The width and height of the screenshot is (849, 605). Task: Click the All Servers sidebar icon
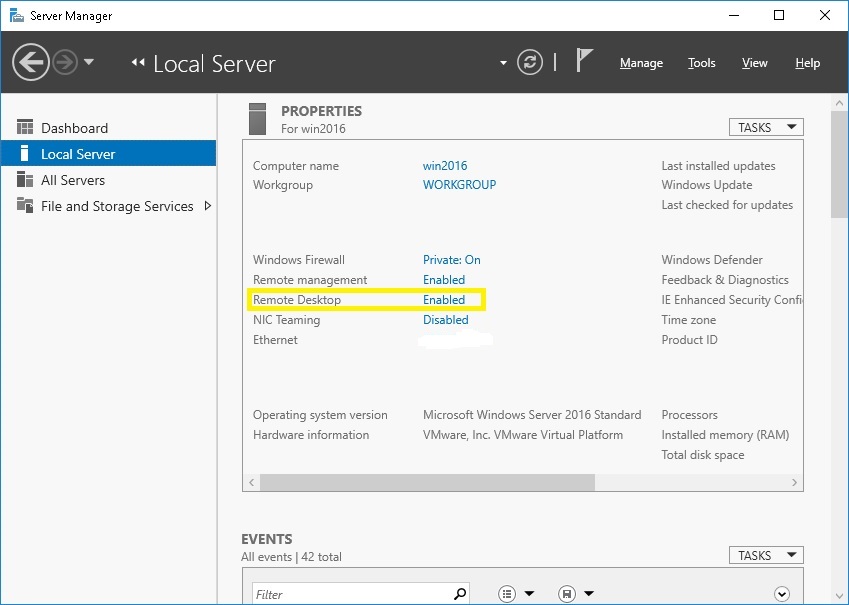(x=25, y=179)
